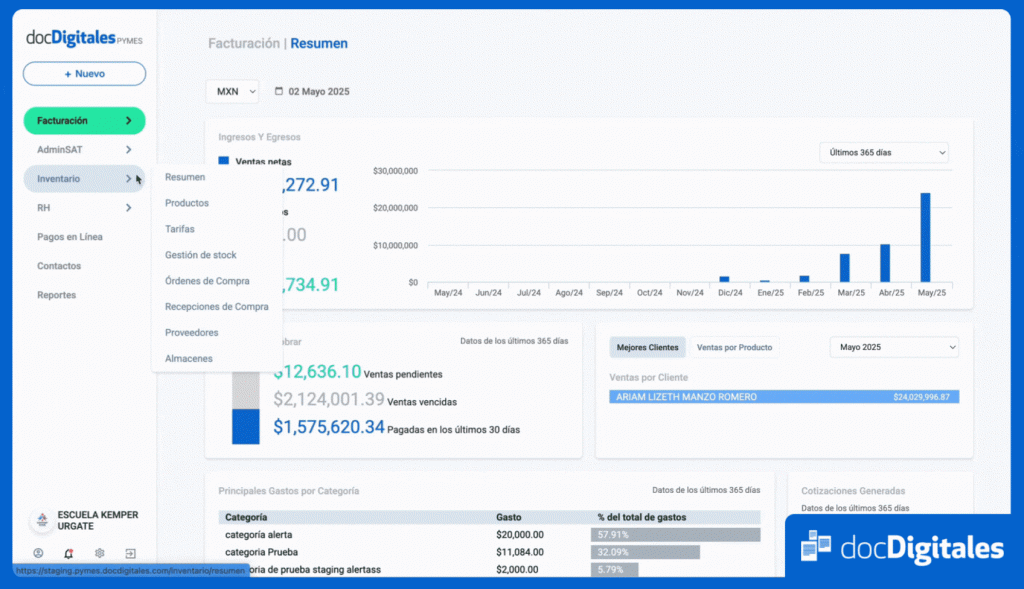Click the $20,000.00 expense cell
The width and height of the screenshot is (1024, 589).
(520, 535)
